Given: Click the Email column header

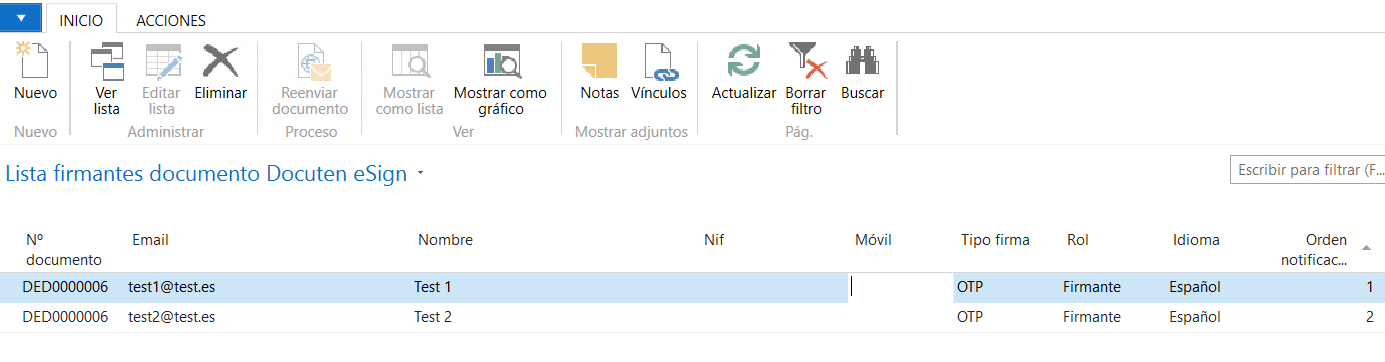Looking at the screenshot, I should coord(150,240).
